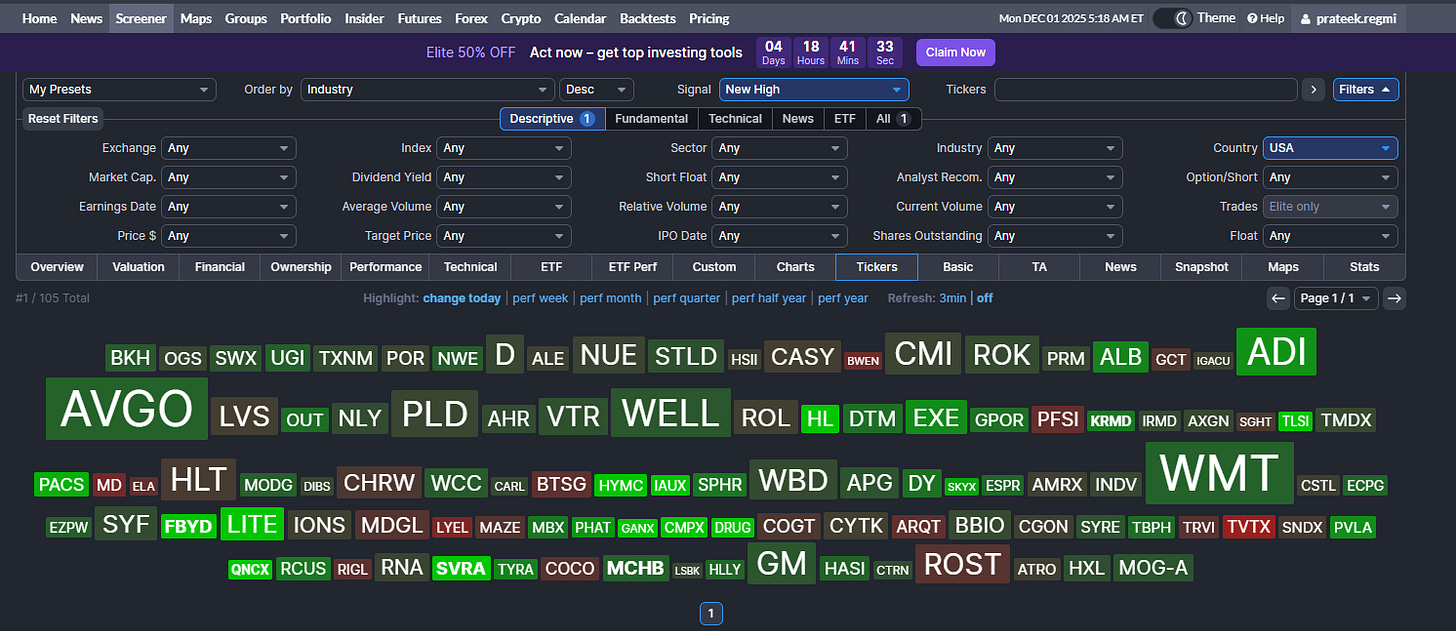The width and height of the screenshot is (1456, 631).
Task: Open Maps in top navigation
Action: point(196,18)
